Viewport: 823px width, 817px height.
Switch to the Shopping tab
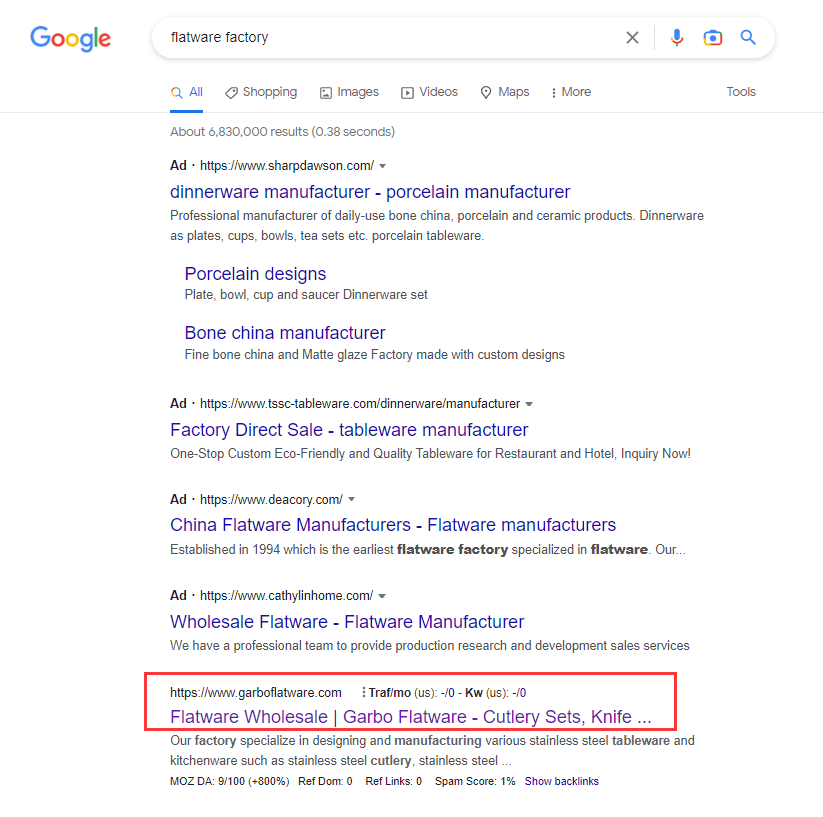[261, 92]
